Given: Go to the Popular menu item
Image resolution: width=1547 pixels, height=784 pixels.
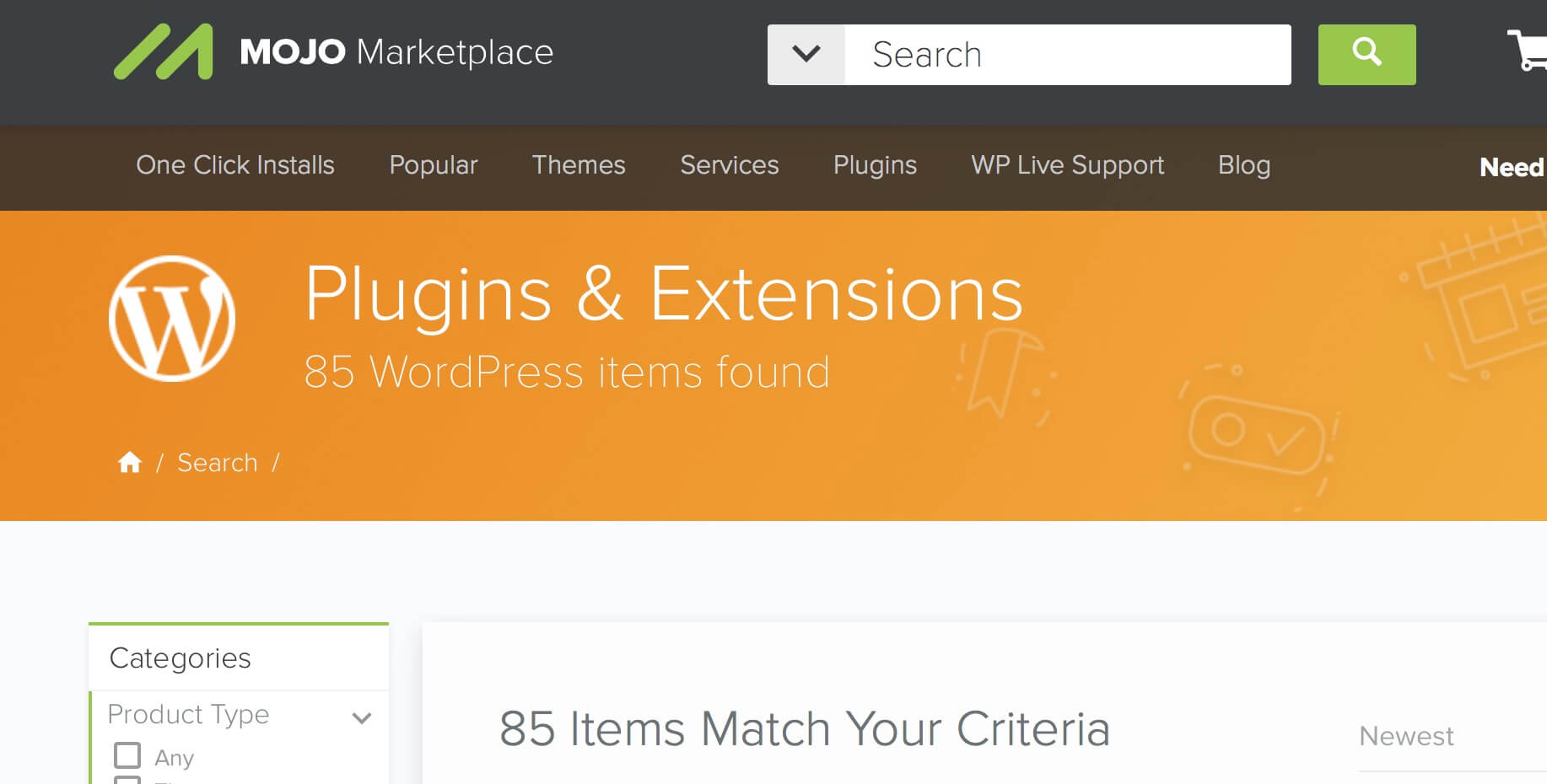Looking at the screenshot, I should click(x=434, y=165).
